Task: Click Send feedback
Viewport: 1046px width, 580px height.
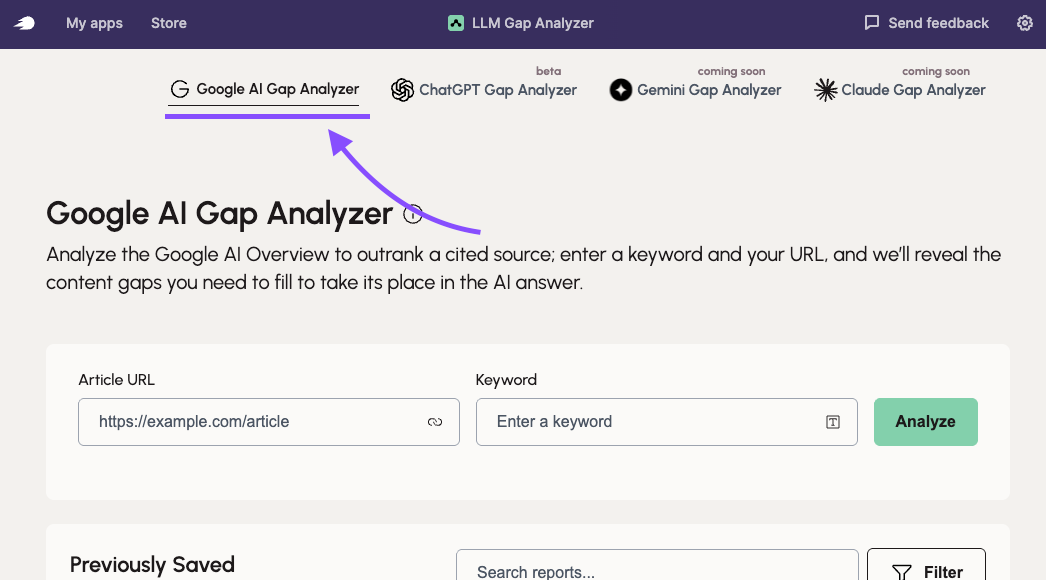Action: [937, 22]
